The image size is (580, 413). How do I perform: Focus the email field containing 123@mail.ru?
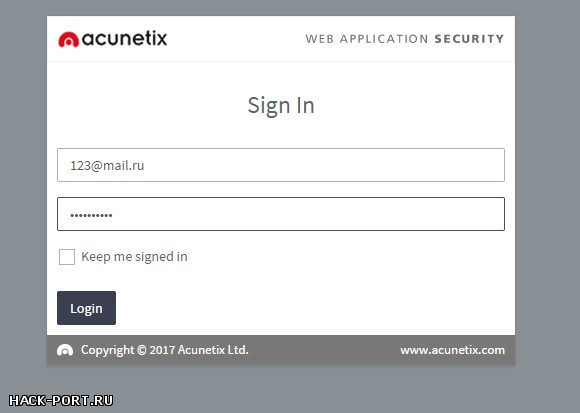click(281, 165)
